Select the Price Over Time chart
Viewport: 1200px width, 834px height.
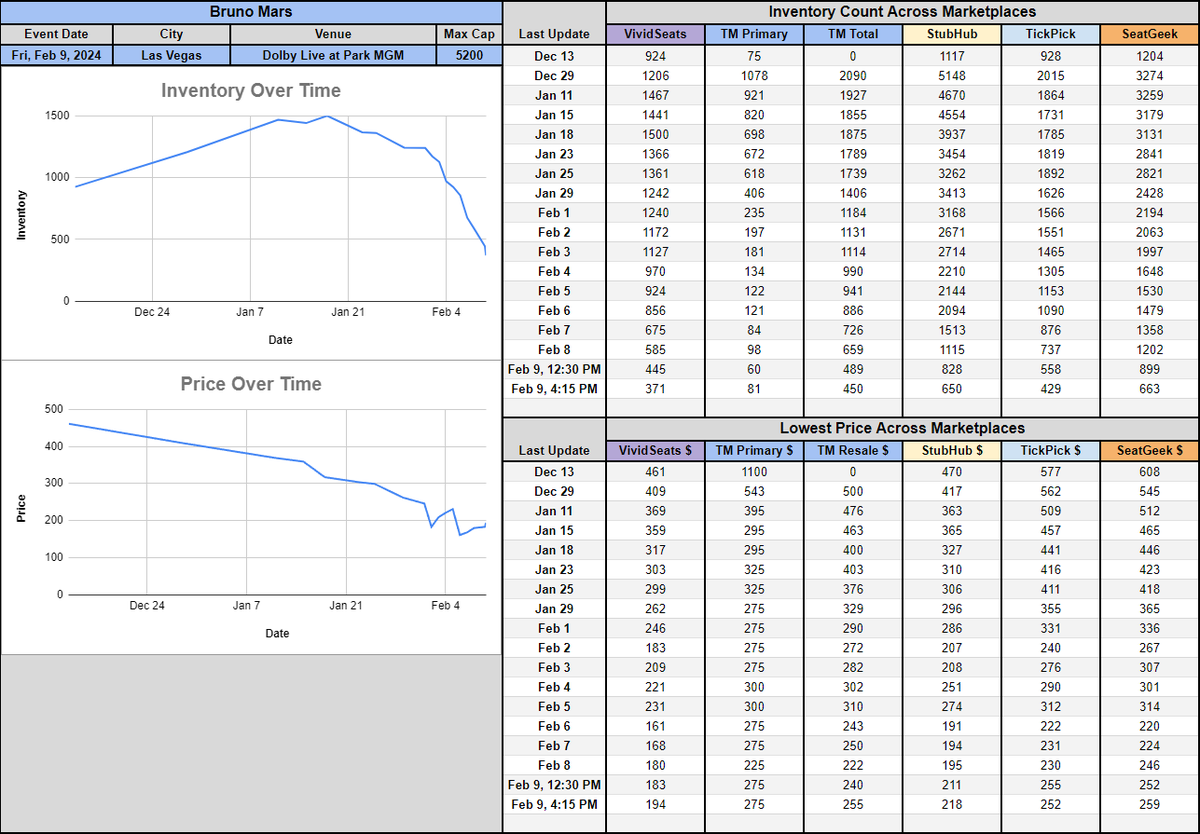pyautogui.click(x=251, y=508)
